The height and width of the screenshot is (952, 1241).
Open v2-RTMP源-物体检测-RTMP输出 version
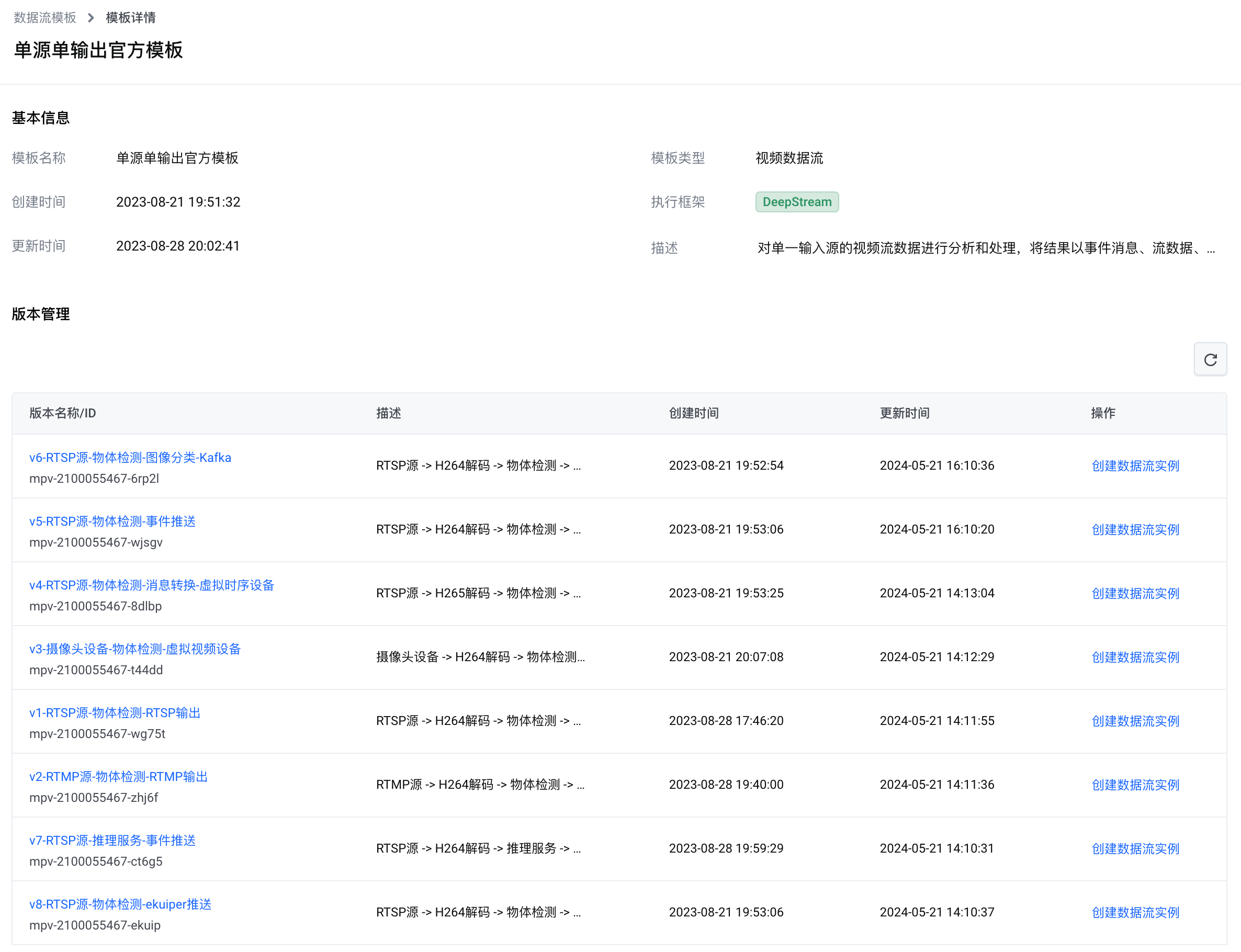point(118,776)
